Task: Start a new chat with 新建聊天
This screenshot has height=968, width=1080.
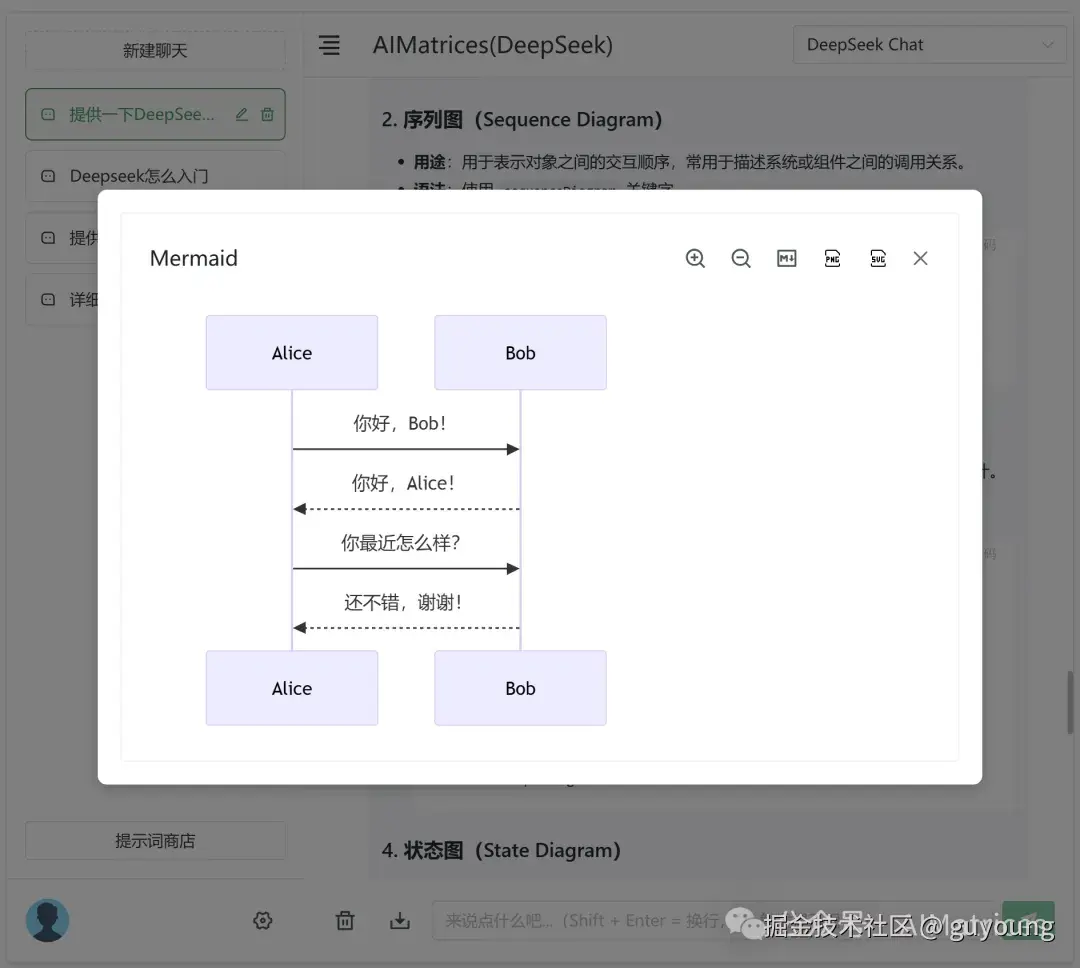Action: [155, 51]
